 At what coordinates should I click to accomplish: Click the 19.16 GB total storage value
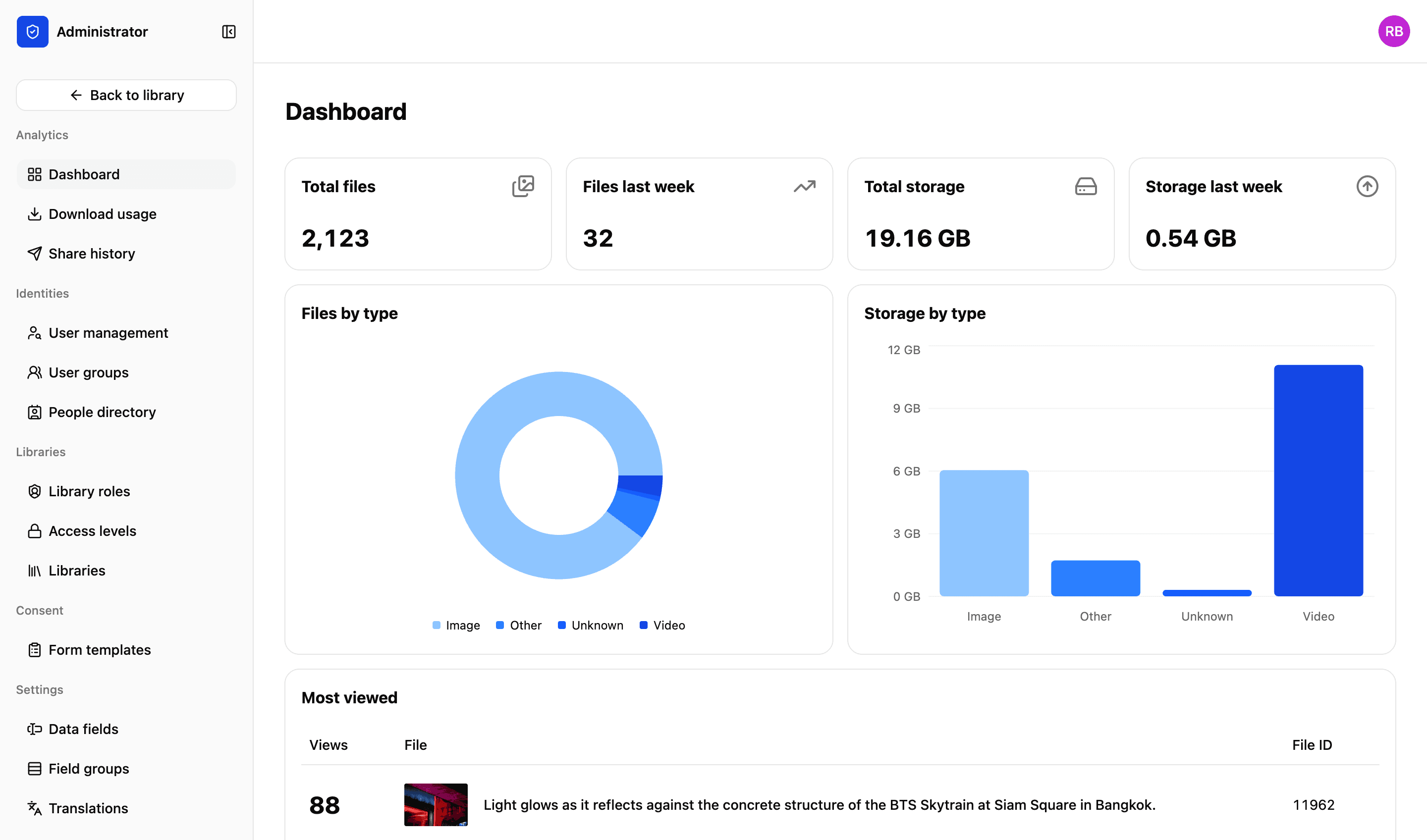pos(917,238)
